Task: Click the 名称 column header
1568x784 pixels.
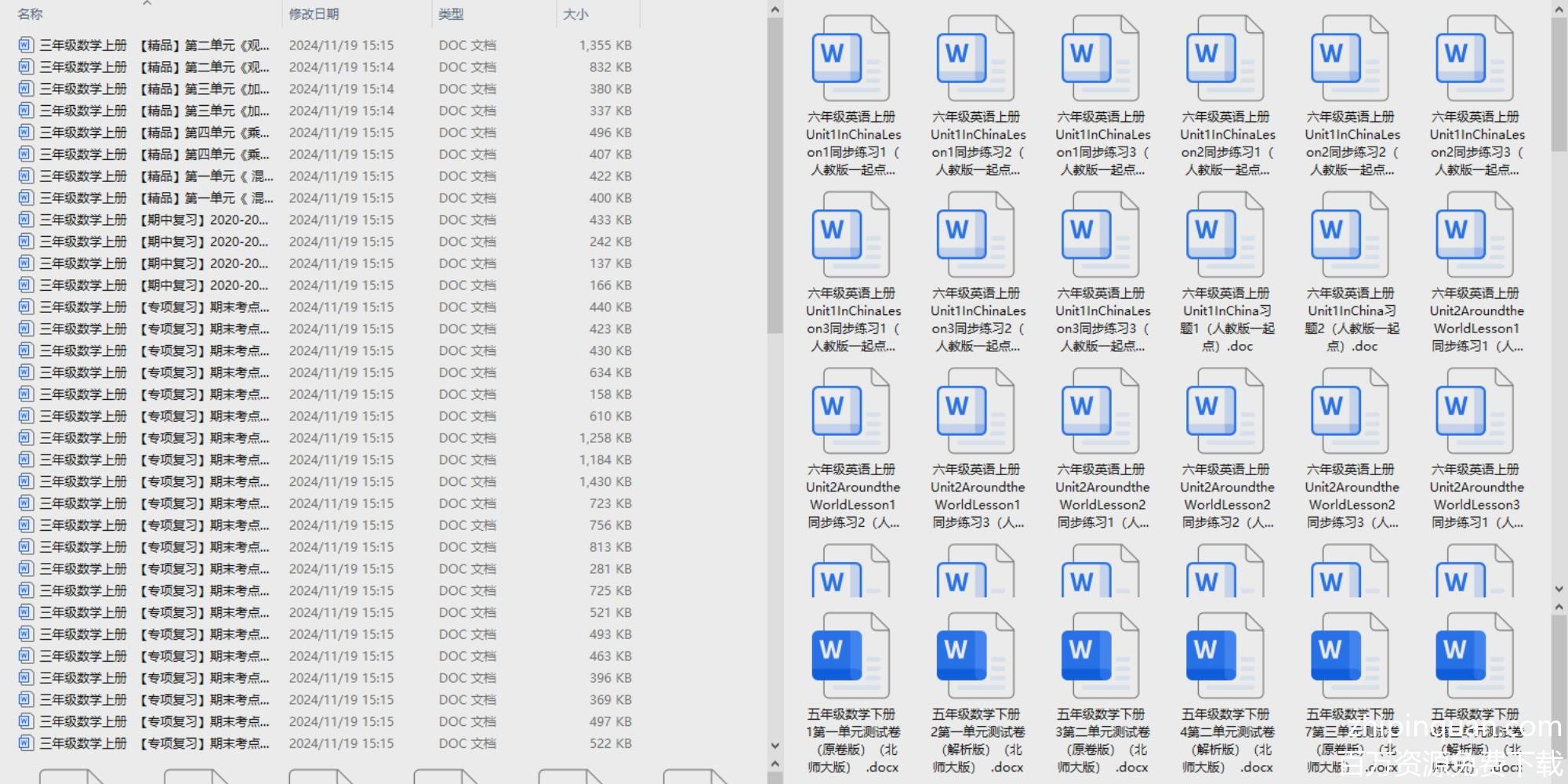Action: 31,14
